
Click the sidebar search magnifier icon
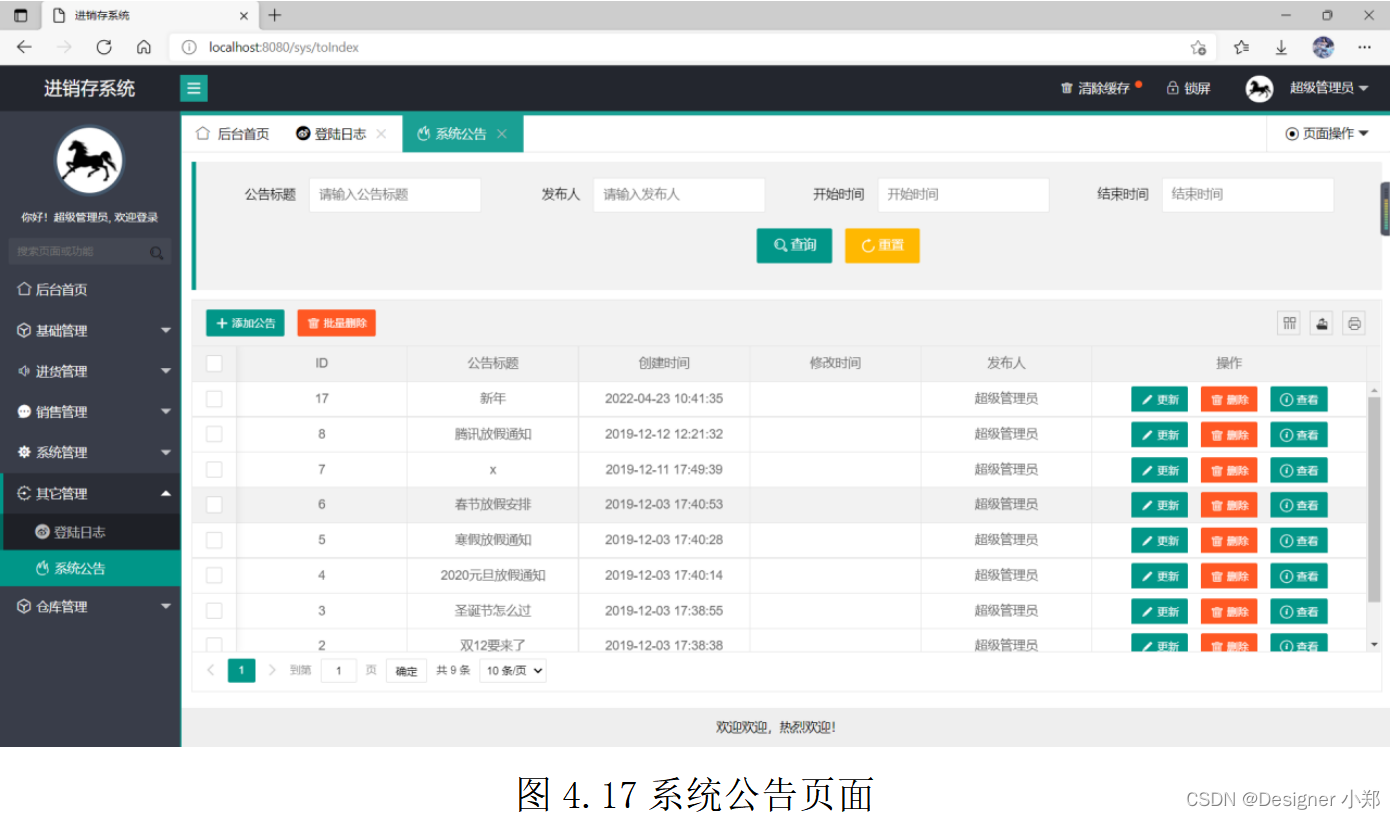pos(156,253)
